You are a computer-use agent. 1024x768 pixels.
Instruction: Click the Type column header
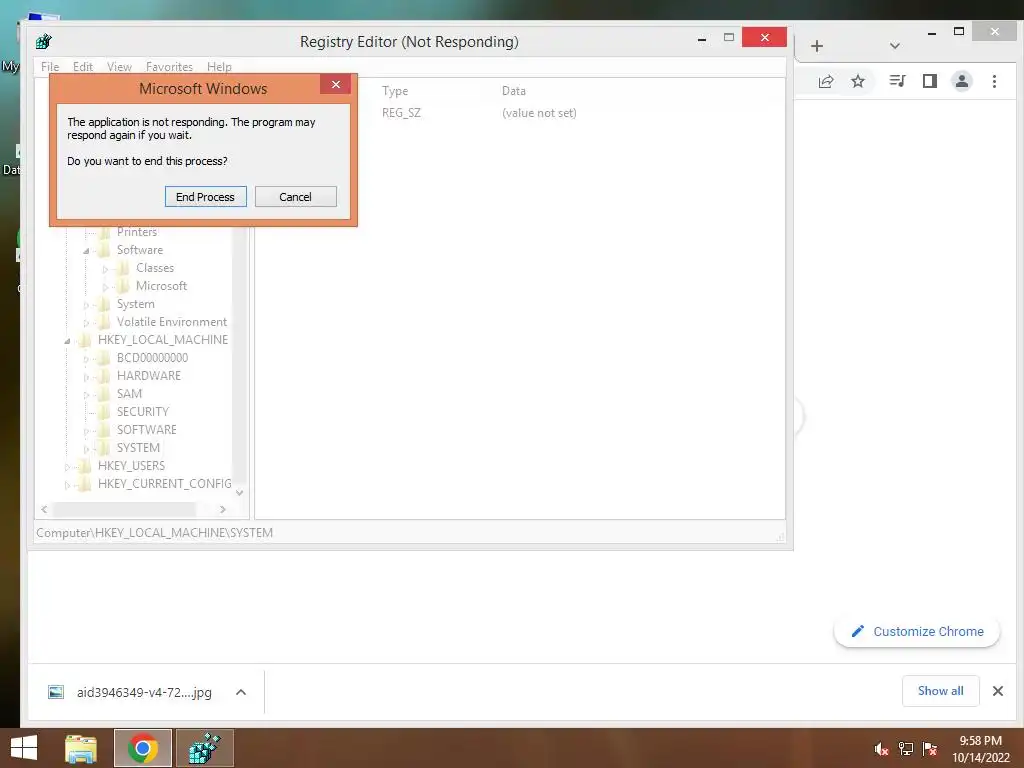(x=395, y=91)
